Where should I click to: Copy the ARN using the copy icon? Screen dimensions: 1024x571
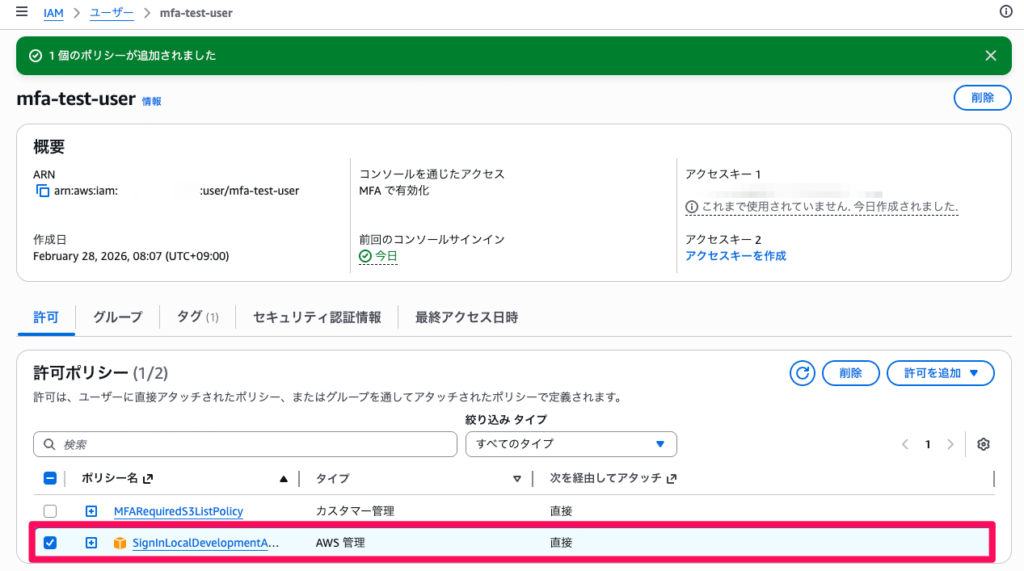pos(42,191)
